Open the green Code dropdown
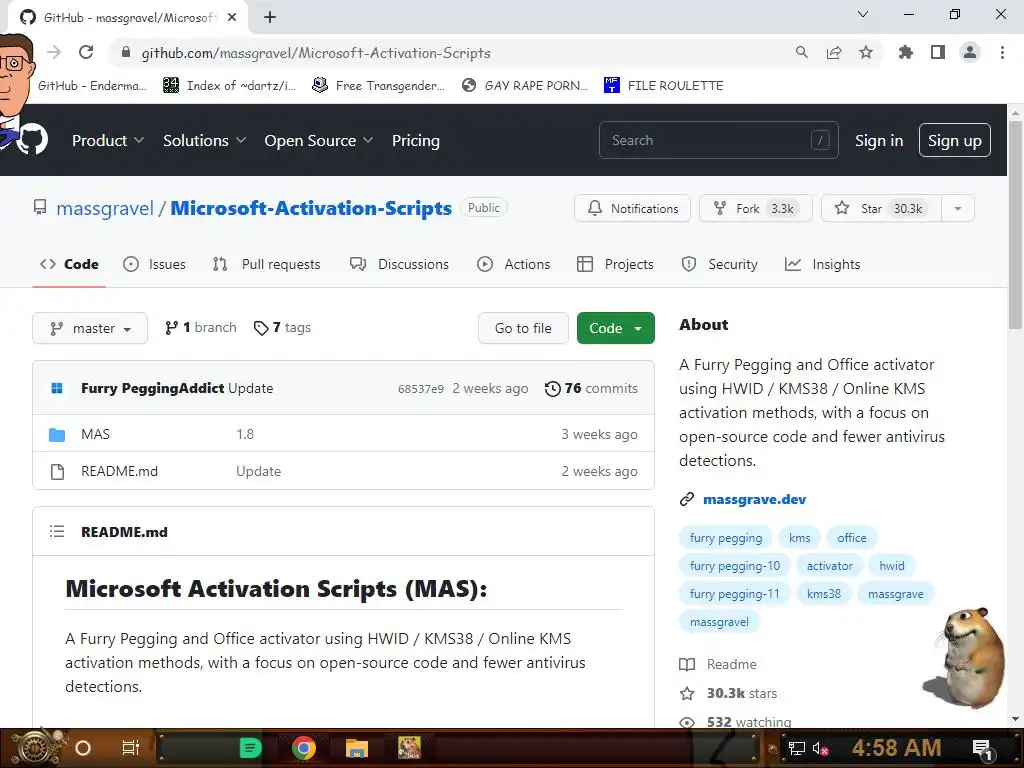Image resolution: width=1024 pixels, height=768 pixels. point(616,328)
